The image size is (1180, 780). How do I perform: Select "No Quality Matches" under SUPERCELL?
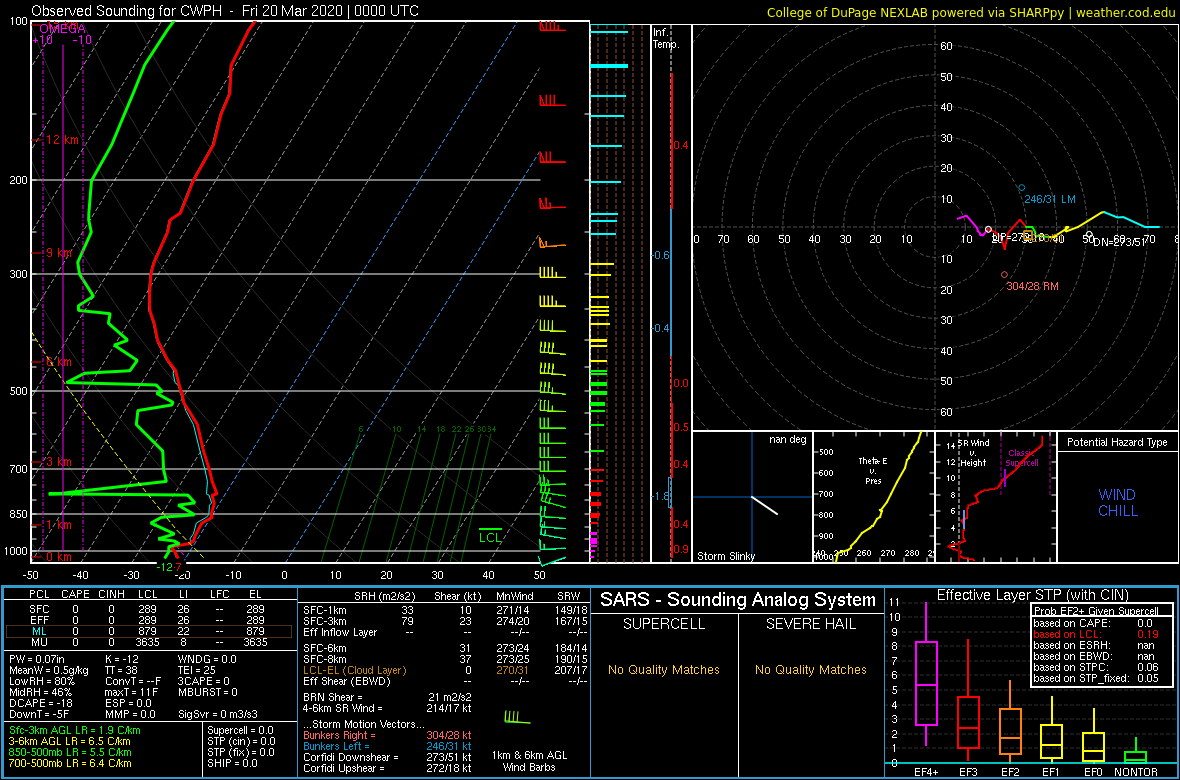[x=664, y=669]
